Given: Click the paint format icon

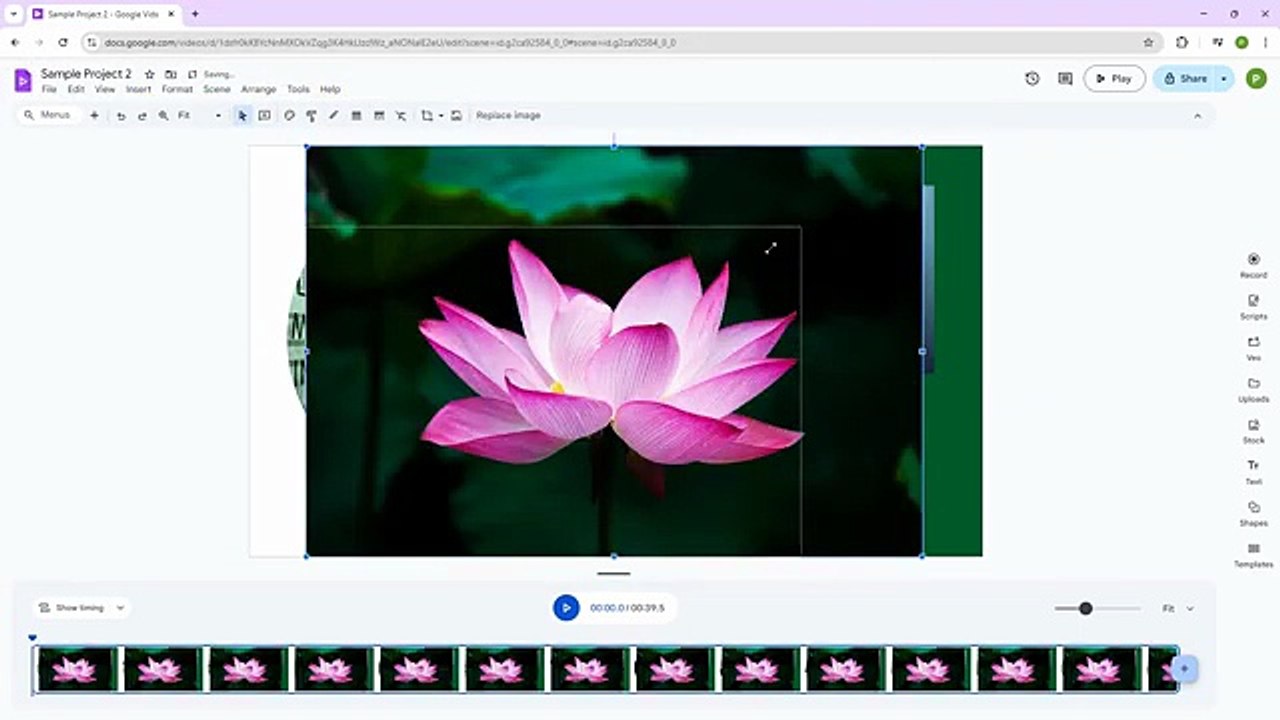Looking at the screenshot, I should point(311,116).
